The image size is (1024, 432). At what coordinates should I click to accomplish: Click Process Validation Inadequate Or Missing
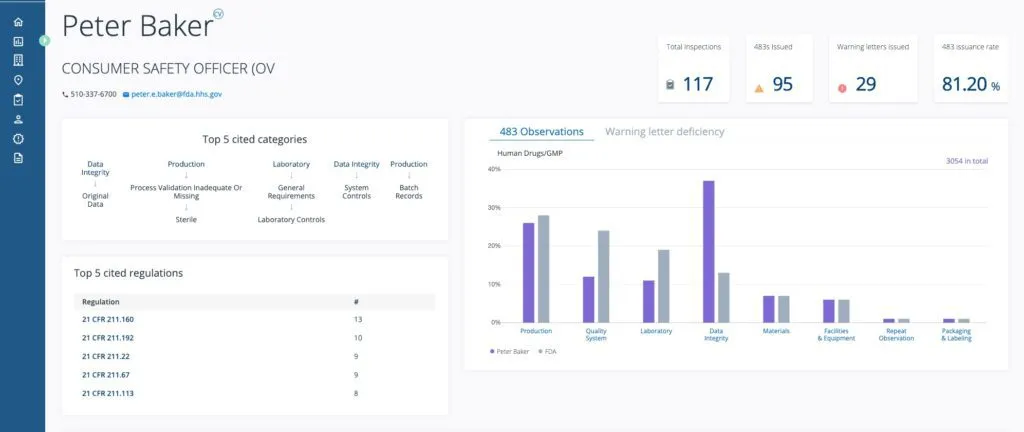pos(186,191)
